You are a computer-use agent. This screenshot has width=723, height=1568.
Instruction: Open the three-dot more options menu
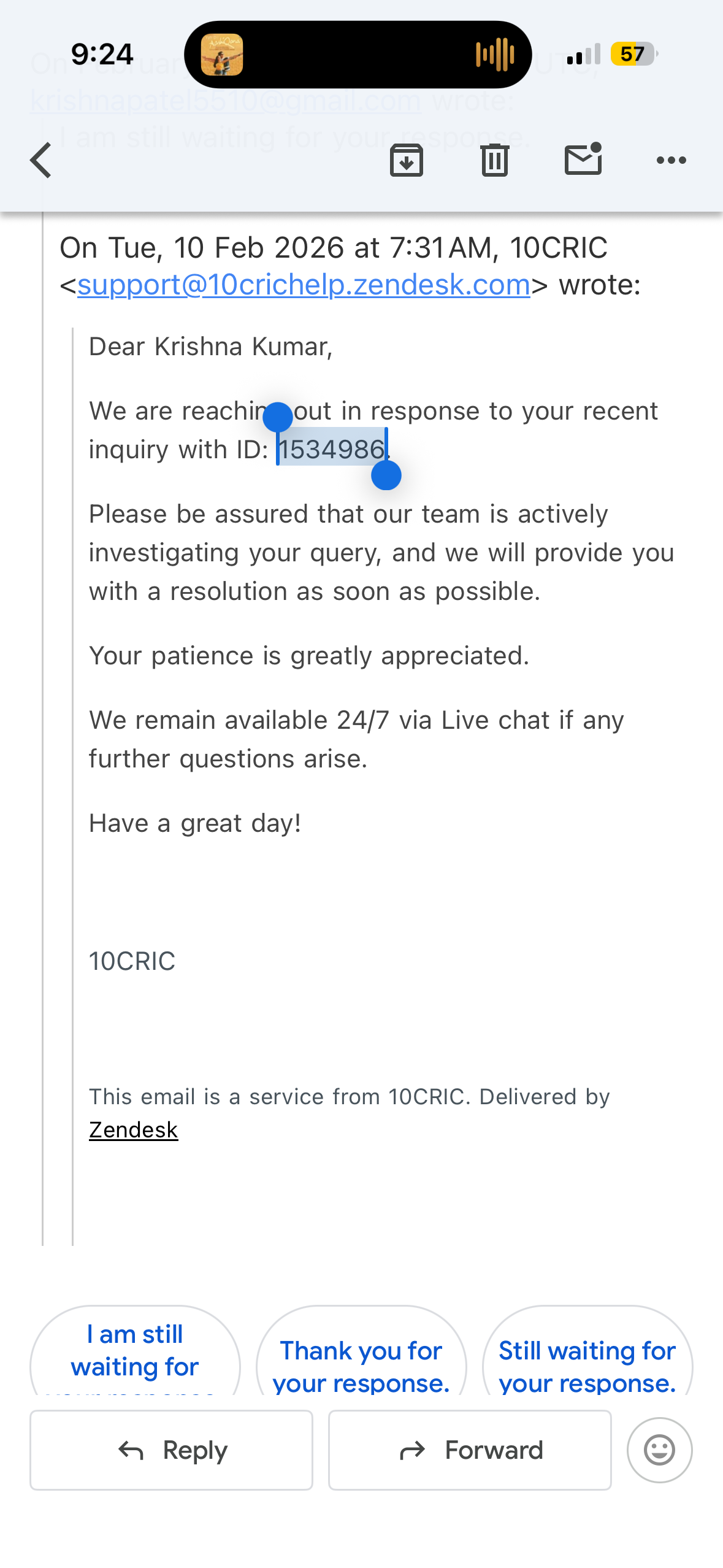(671, 160)
